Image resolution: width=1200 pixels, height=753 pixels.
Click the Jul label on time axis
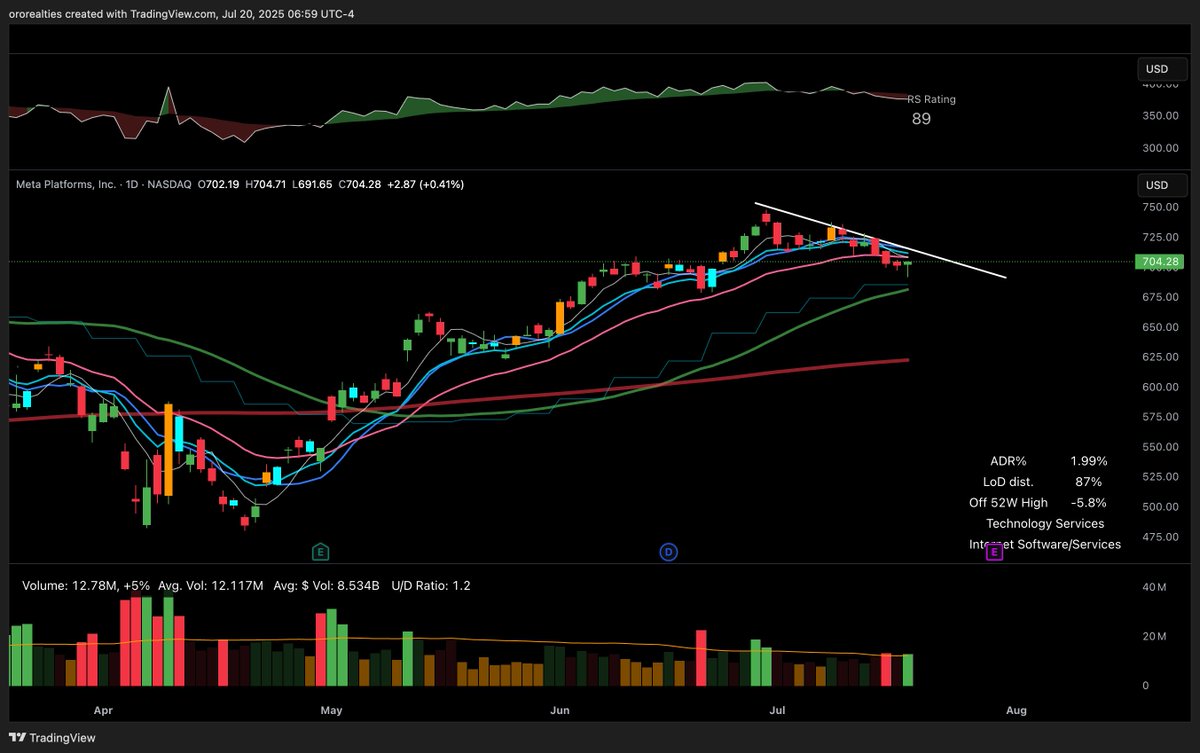(x=776, y=711)
